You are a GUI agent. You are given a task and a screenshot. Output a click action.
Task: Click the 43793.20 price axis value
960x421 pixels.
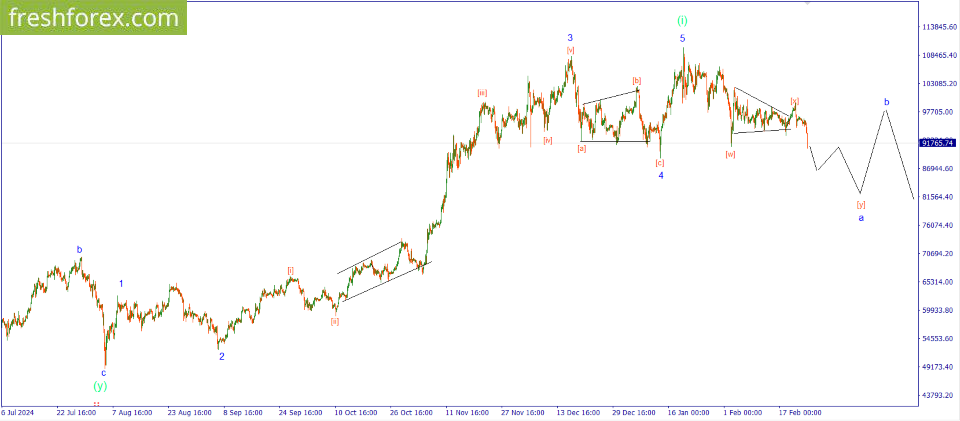pos(938,396)
